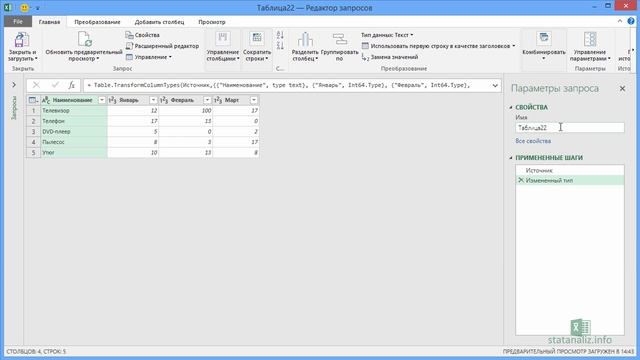Open filter dropdown for Март column

254,100
